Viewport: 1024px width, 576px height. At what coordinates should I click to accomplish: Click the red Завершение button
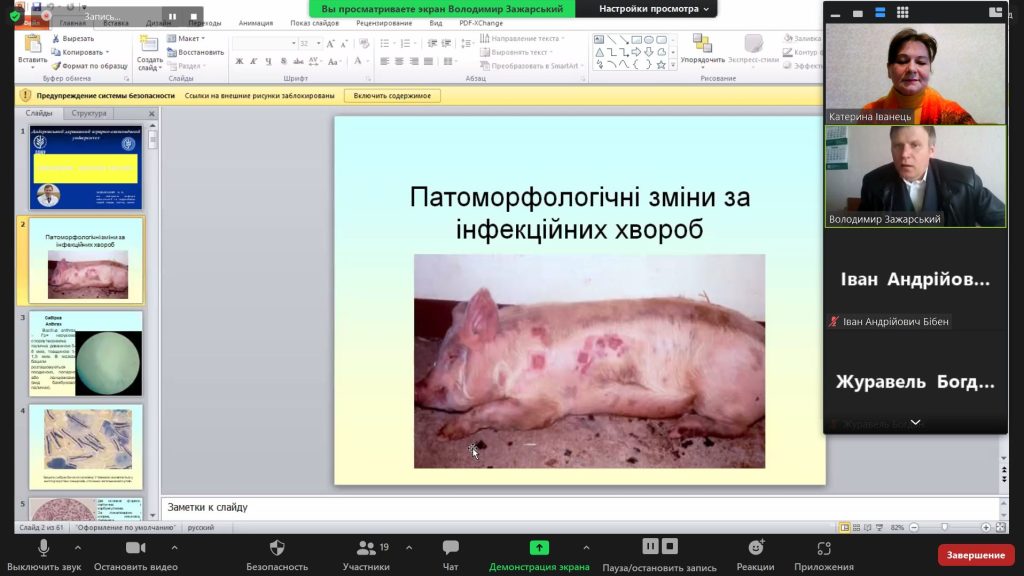[x=976, y=555]
